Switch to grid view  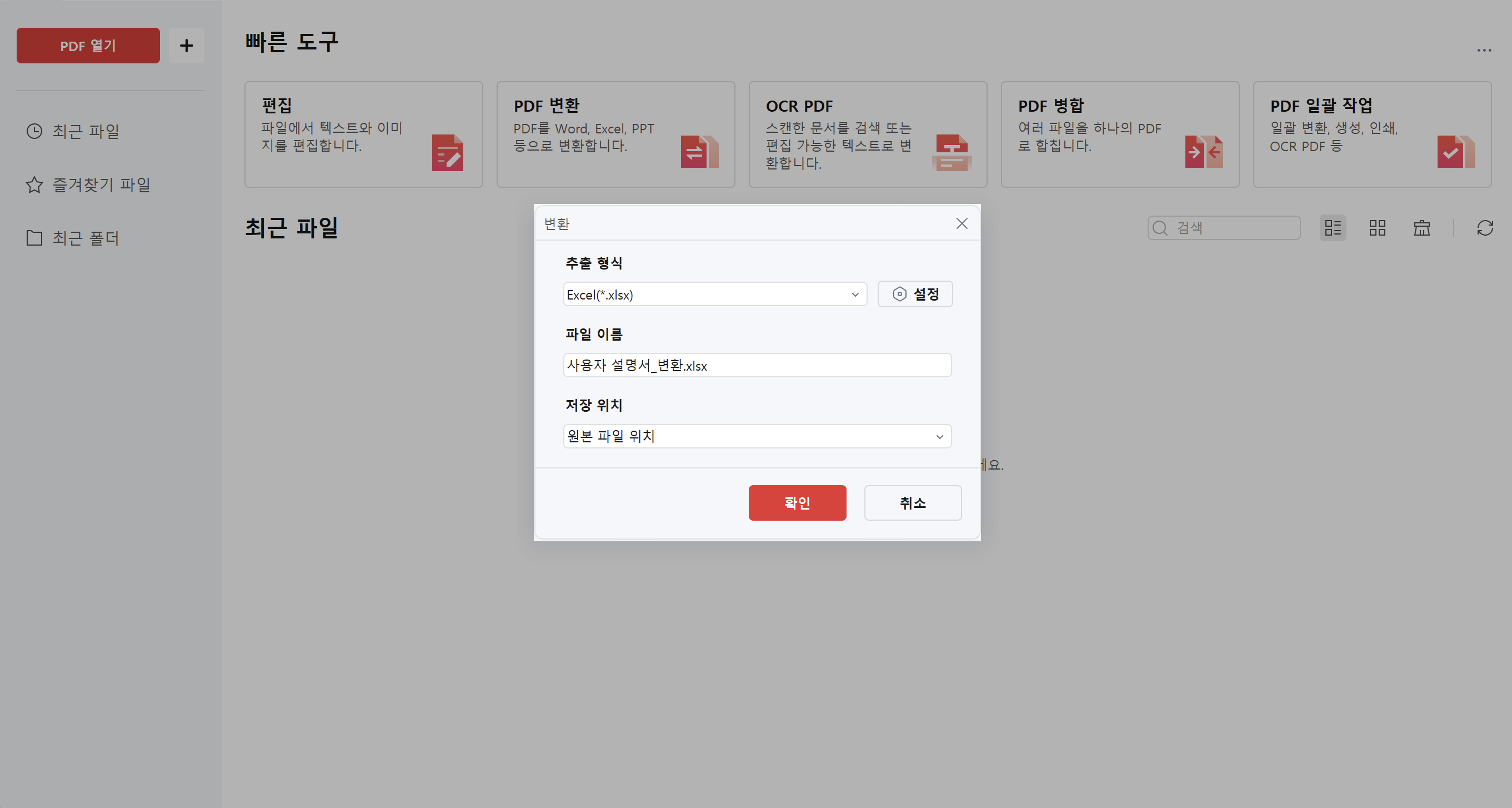1377,228
